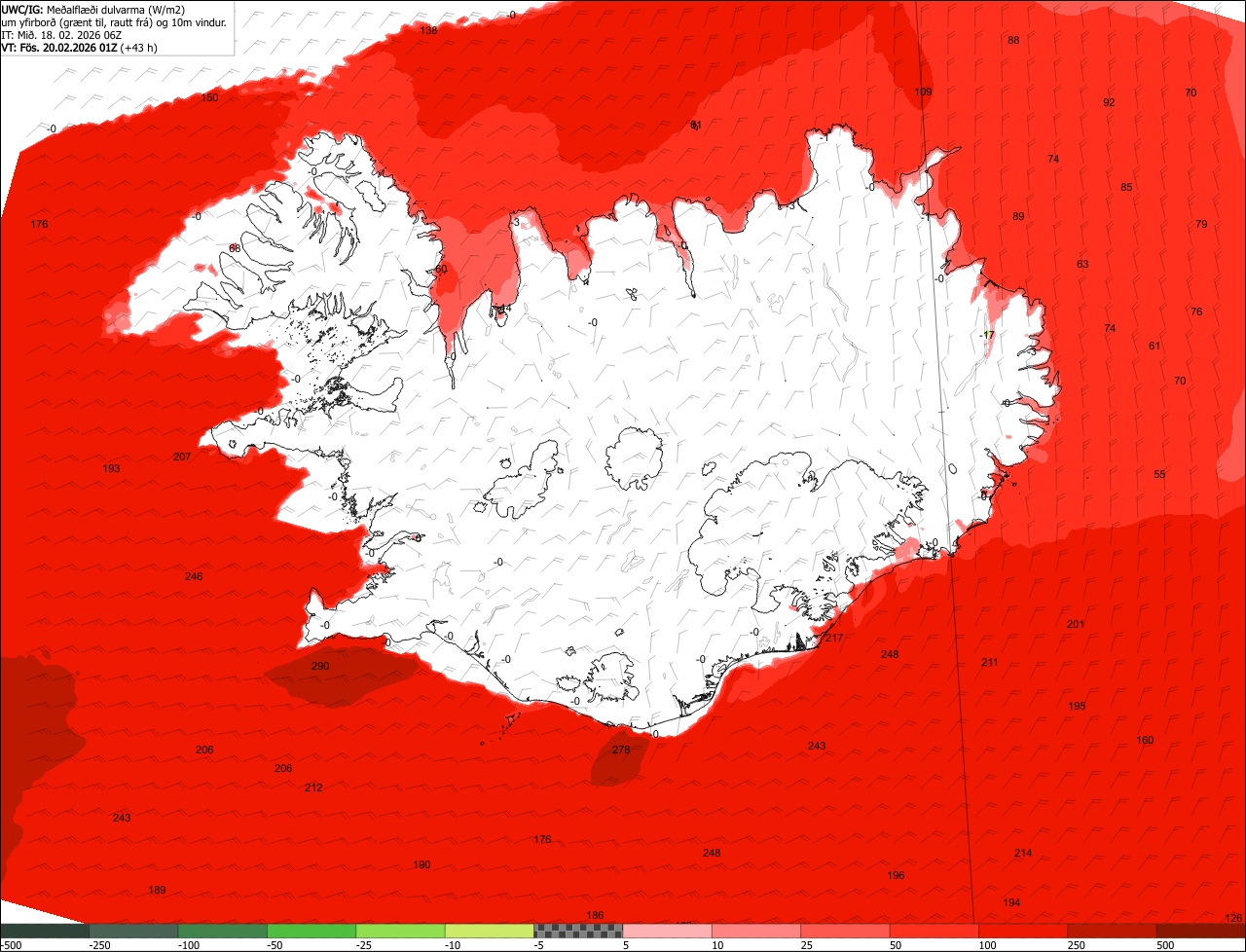
Task: Click the value 89 off the northeast coast
Action: coord(1018,216)
